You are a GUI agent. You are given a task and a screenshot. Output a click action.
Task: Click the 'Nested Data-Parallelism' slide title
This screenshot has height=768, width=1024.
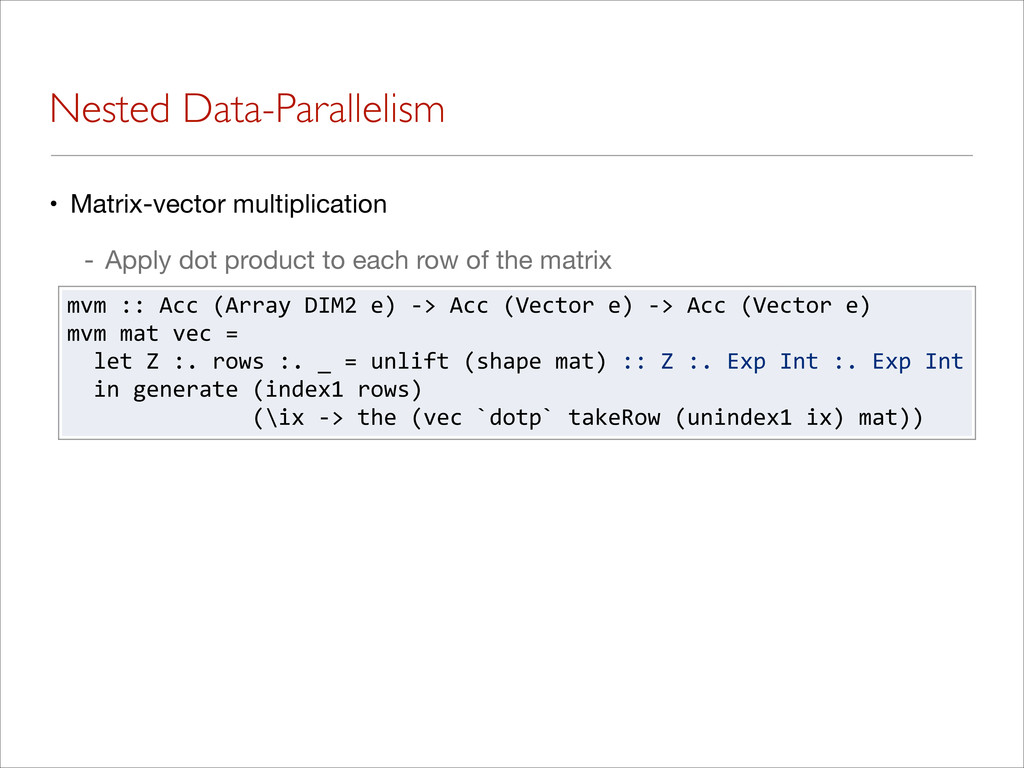[x=248, y=108]
